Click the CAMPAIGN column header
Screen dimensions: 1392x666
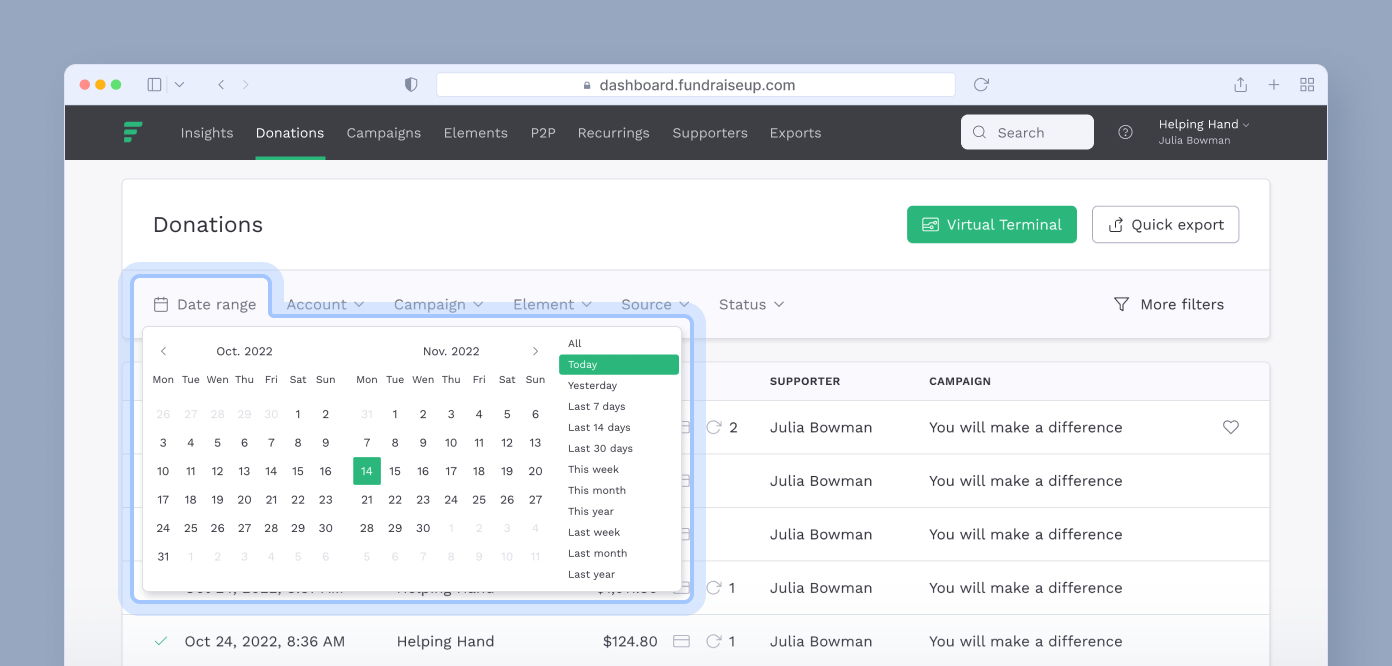pyautogui.click(x=960, y=381)
